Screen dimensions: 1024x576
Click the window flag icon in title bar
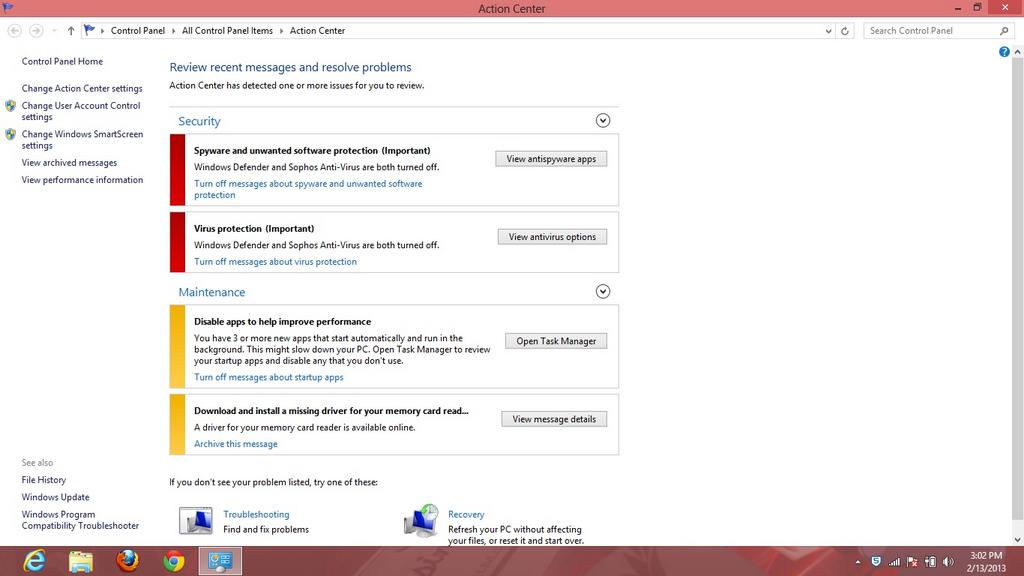(8, 7)
